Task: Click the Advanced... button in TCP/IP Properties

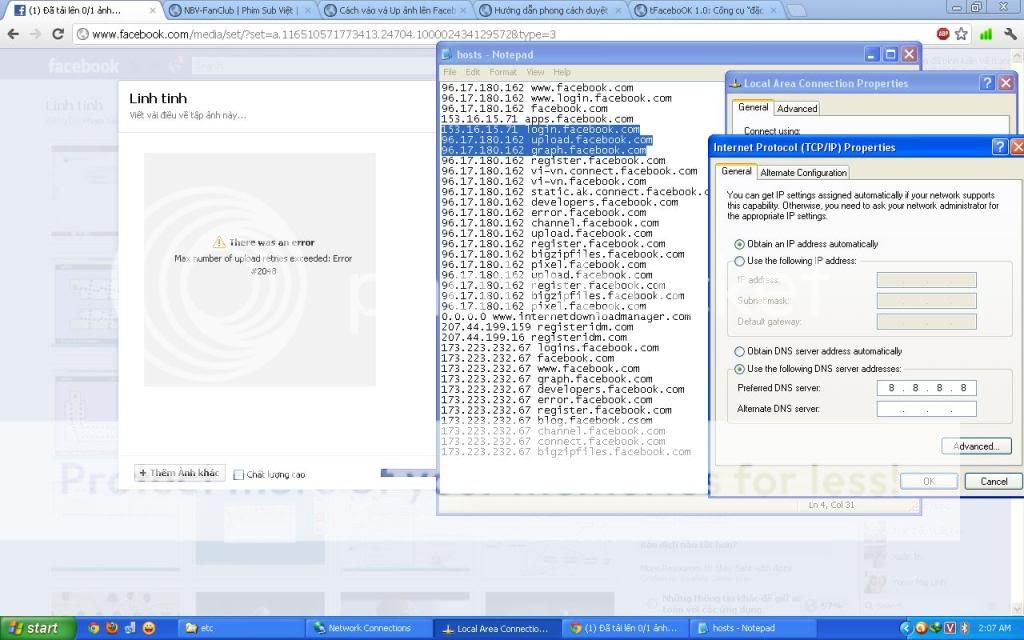Action: pyautogui.click(x=976, y=446)
